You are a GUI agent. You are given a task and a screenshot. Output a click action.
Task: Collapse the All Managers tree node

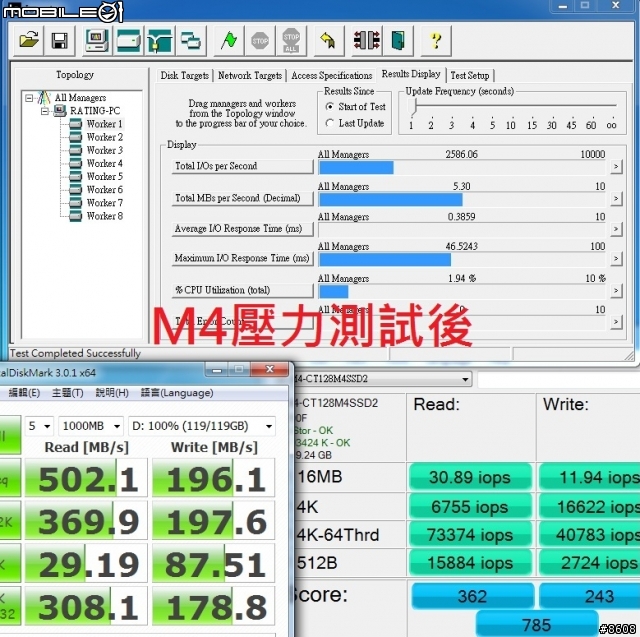pos(29,98)
